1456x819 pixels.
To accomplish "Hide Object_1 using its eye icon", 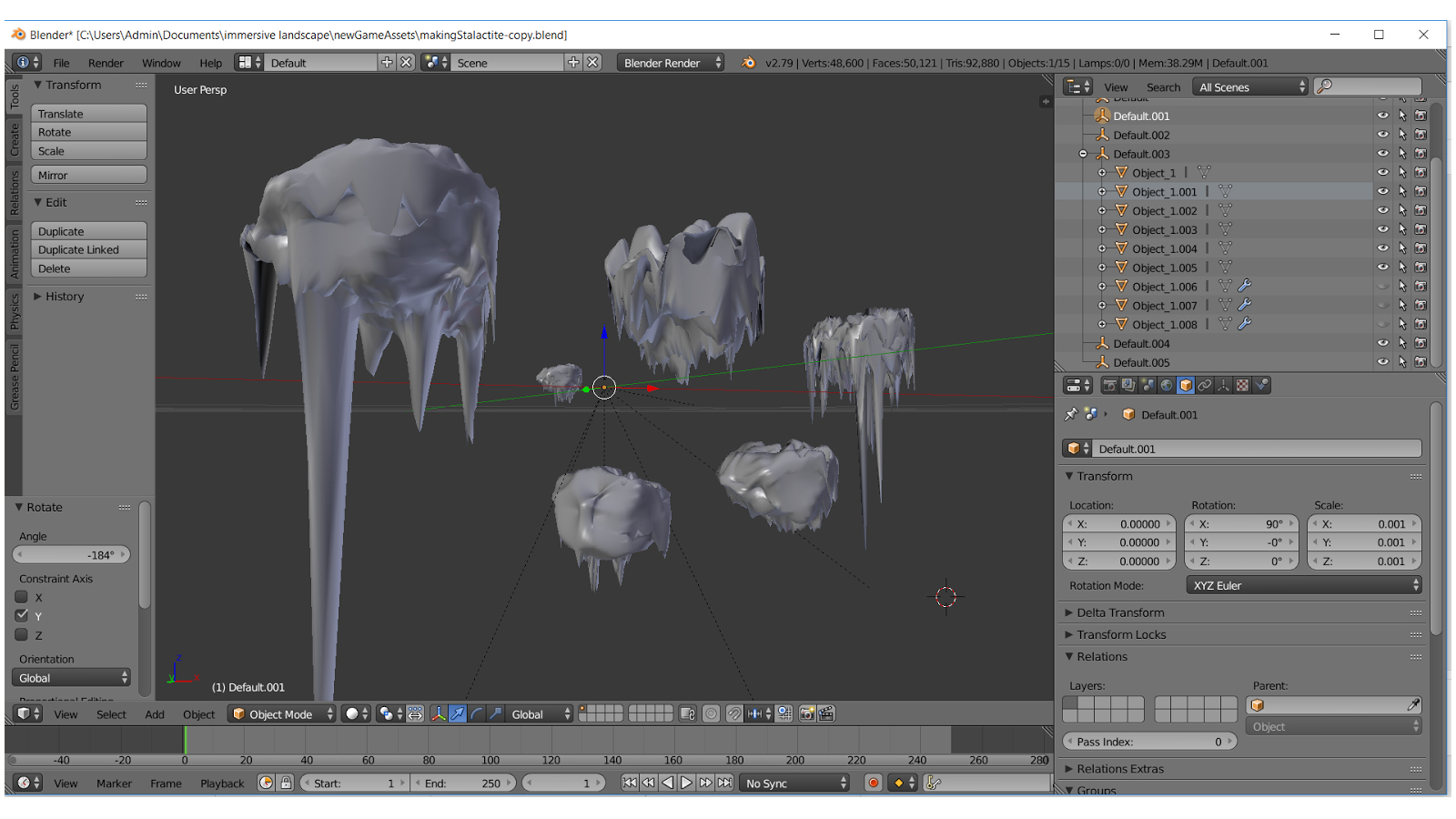I will pos(1383,173).
